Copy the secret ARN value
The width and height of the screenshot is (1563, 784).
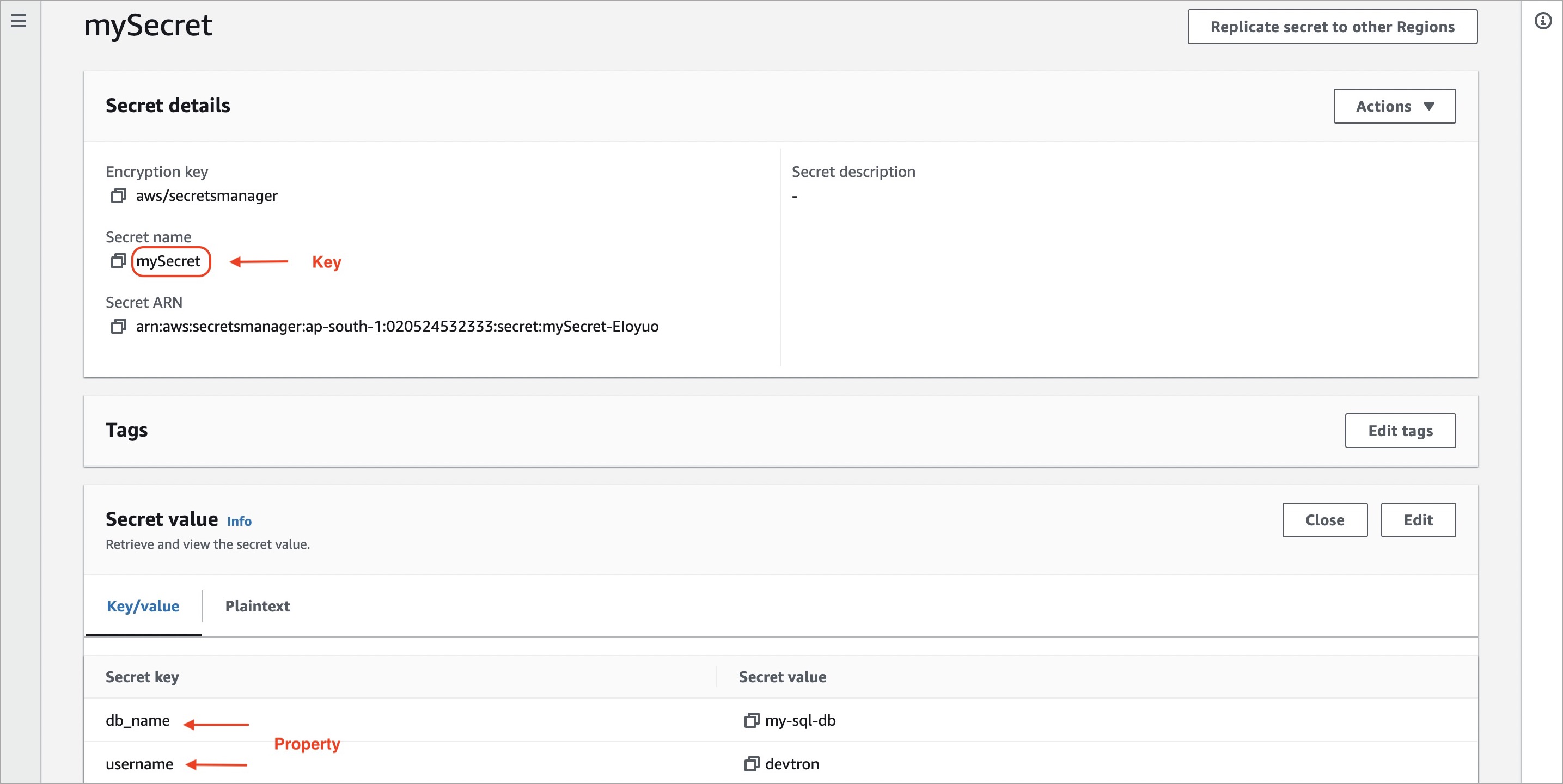pos(118,327)
